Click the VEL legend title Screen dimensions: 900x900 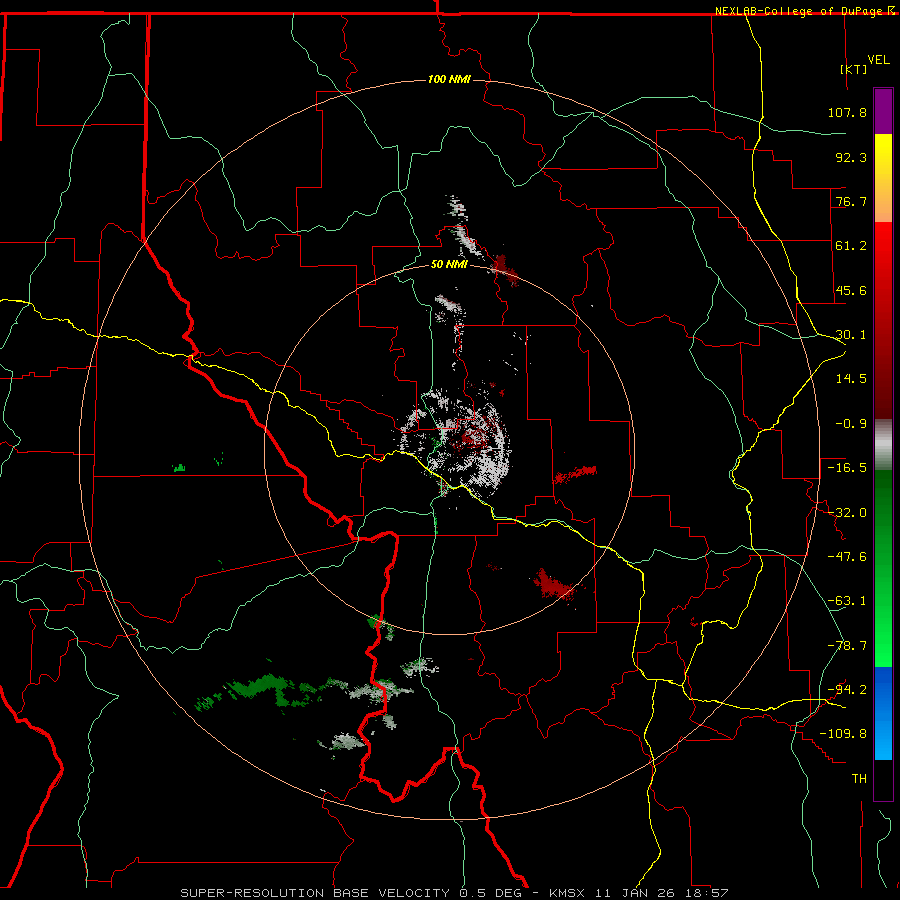pyautogui.click(x=879, y=60)
